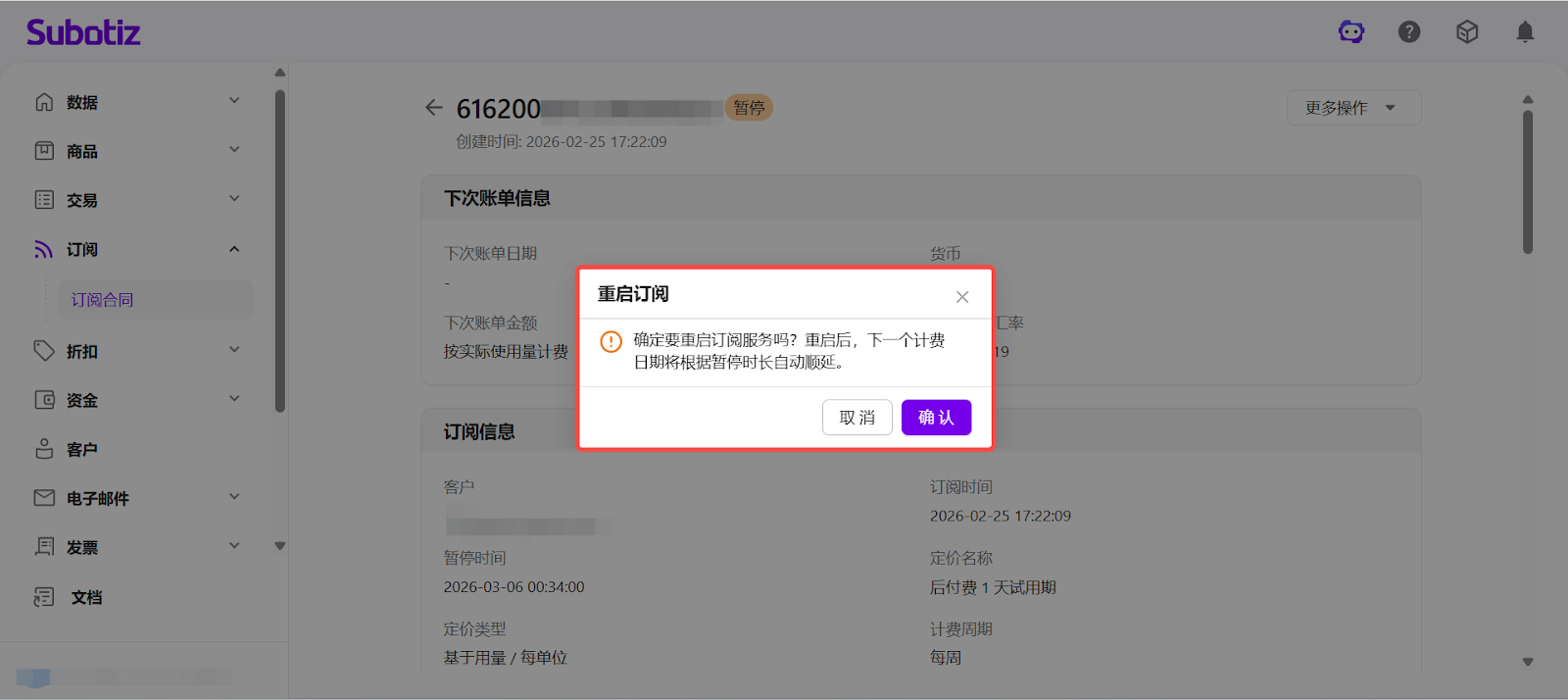Open the notifications bell

click(x=1525, y=32)
